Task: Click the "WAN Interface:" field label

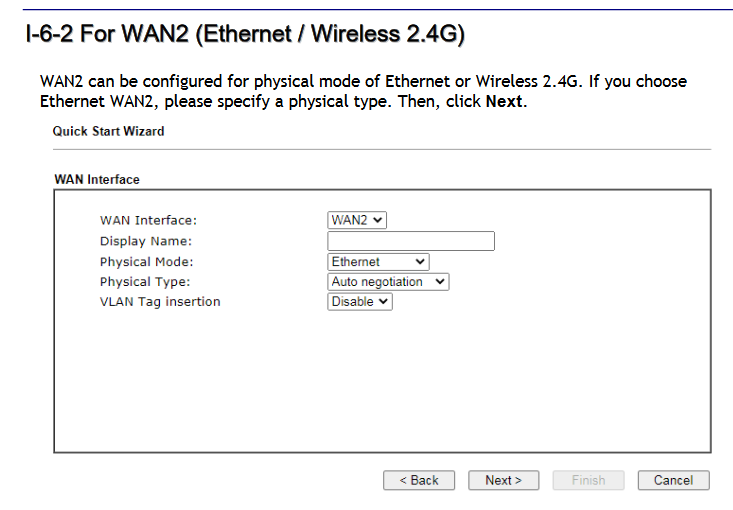Action: [148, 220]
